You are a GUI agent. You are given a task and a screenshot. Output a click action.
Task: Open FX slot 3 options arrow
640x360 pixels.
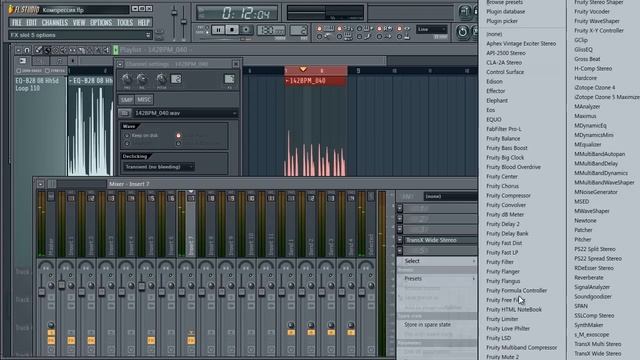click(400, 229)
